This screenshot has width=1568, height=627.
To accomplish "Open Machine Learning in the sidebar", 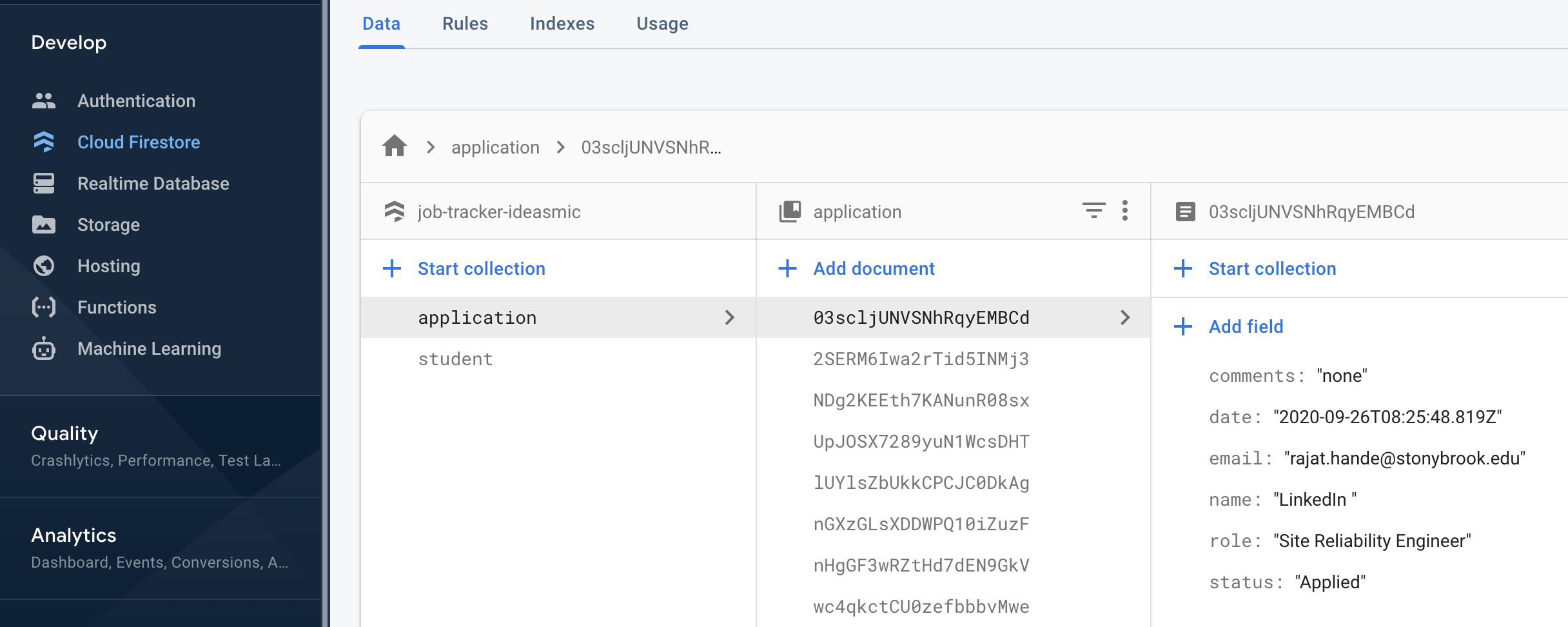I will pyautogui.click(x=150, y=348).
